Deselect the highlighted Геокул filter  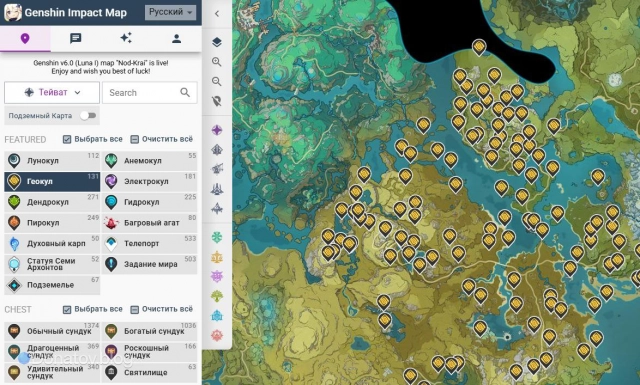tap(52, 182)
